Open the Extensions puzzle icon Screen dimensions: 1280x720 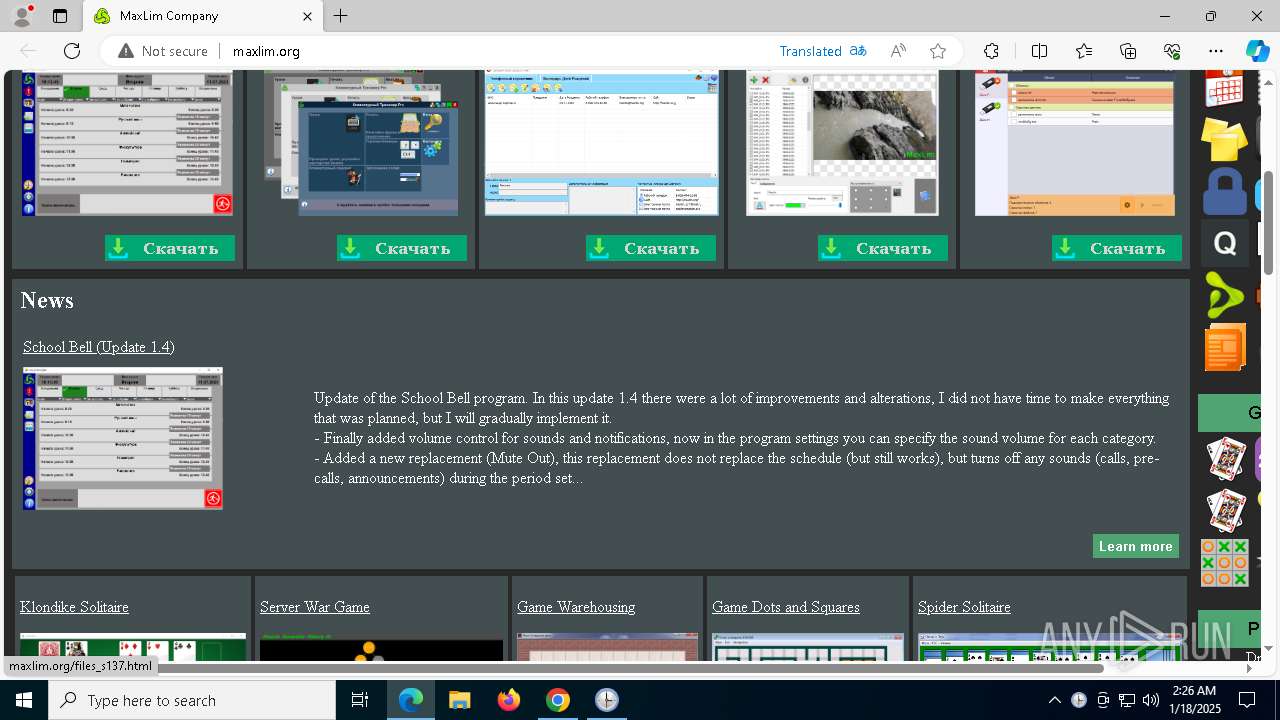(x=991, y=51)
